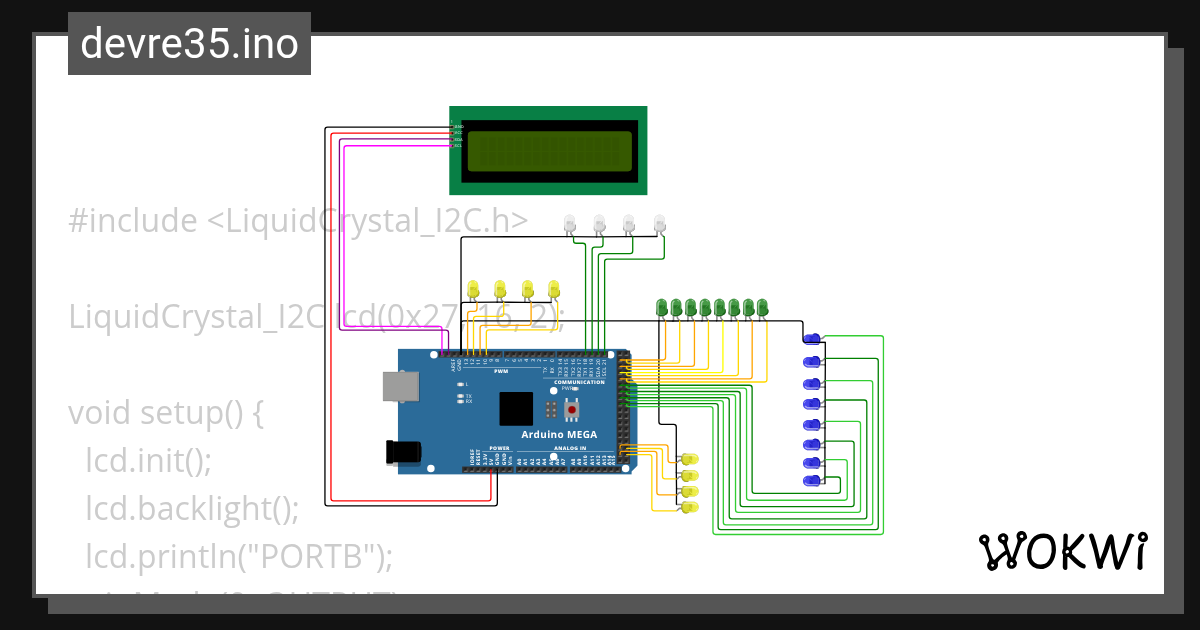Select the black ATmega microcontroller chip
1200x630 pixels.
(516, 409)
